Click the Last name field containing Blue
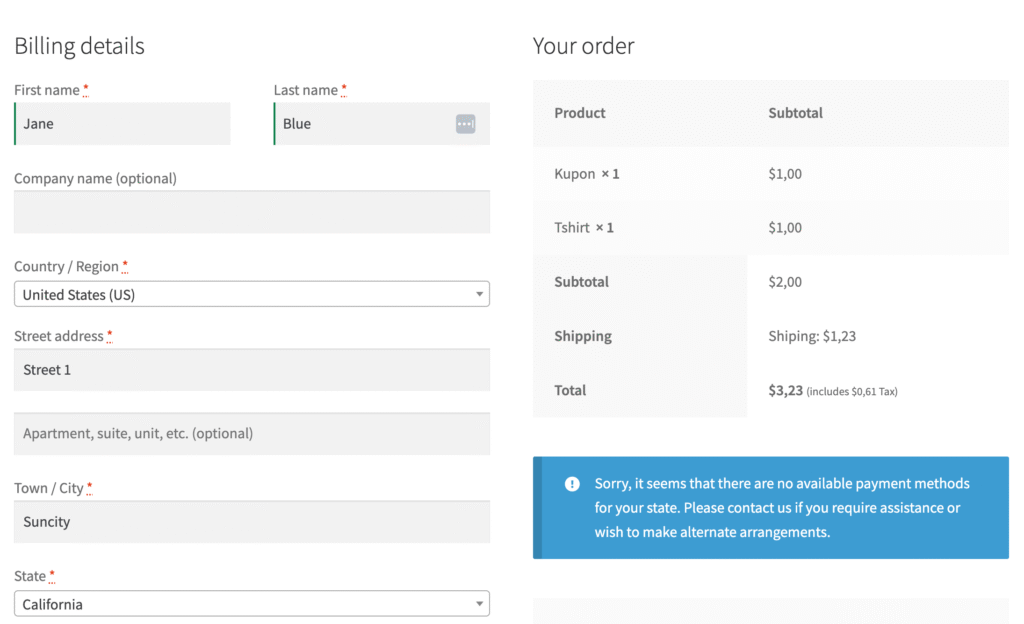Viewport: 1024px width, 624px height. pyautogui.click(x=360, y=124)
